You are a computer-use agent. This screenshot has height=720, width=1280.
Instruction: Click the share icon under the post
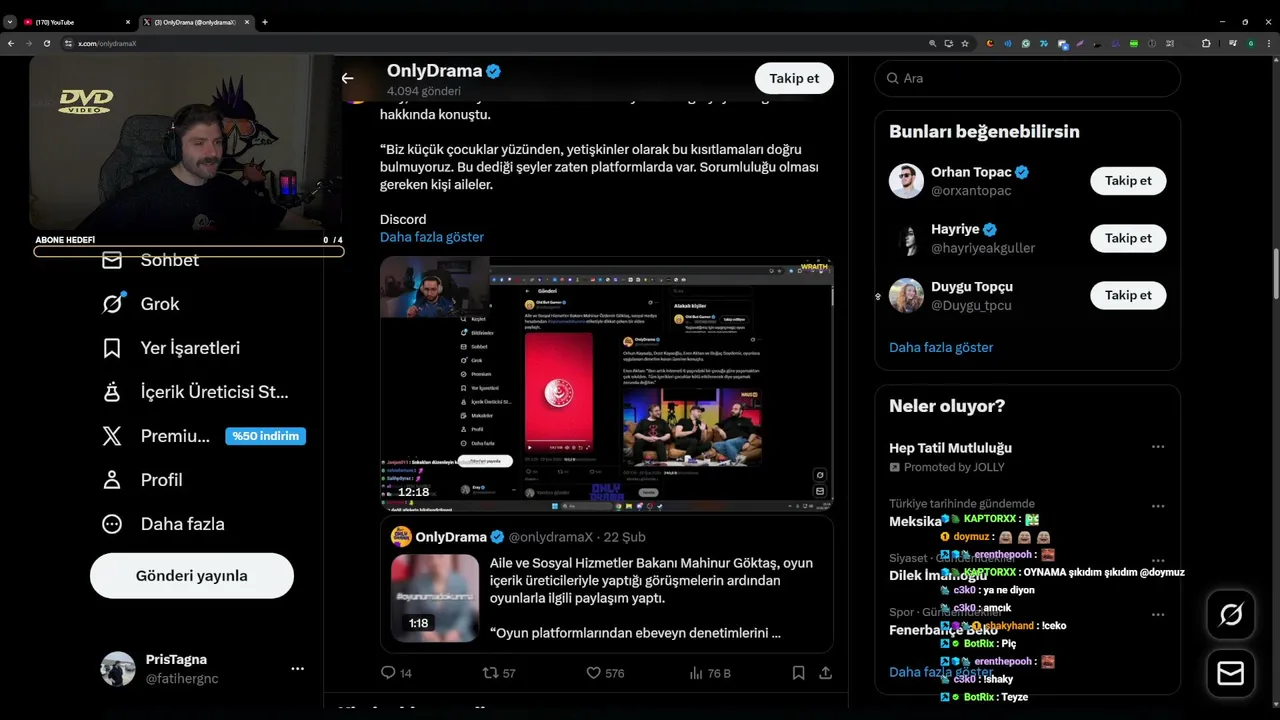click(x=825, y=673)
